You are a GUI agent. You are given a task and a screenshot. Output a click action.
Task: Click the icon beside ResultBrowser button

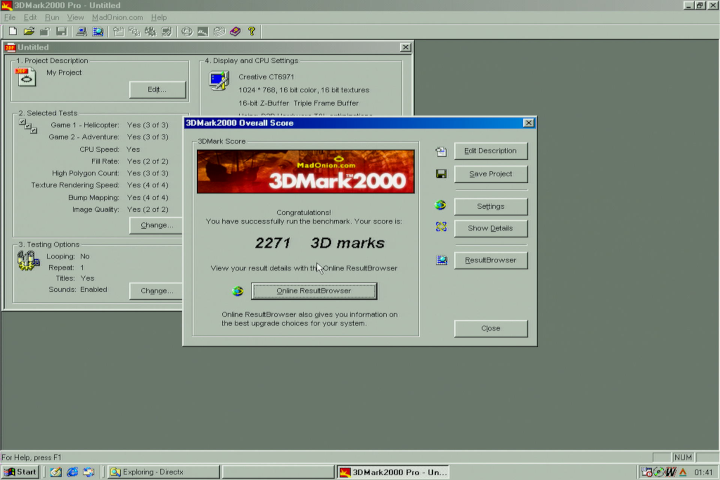click(x=441, y=260)
